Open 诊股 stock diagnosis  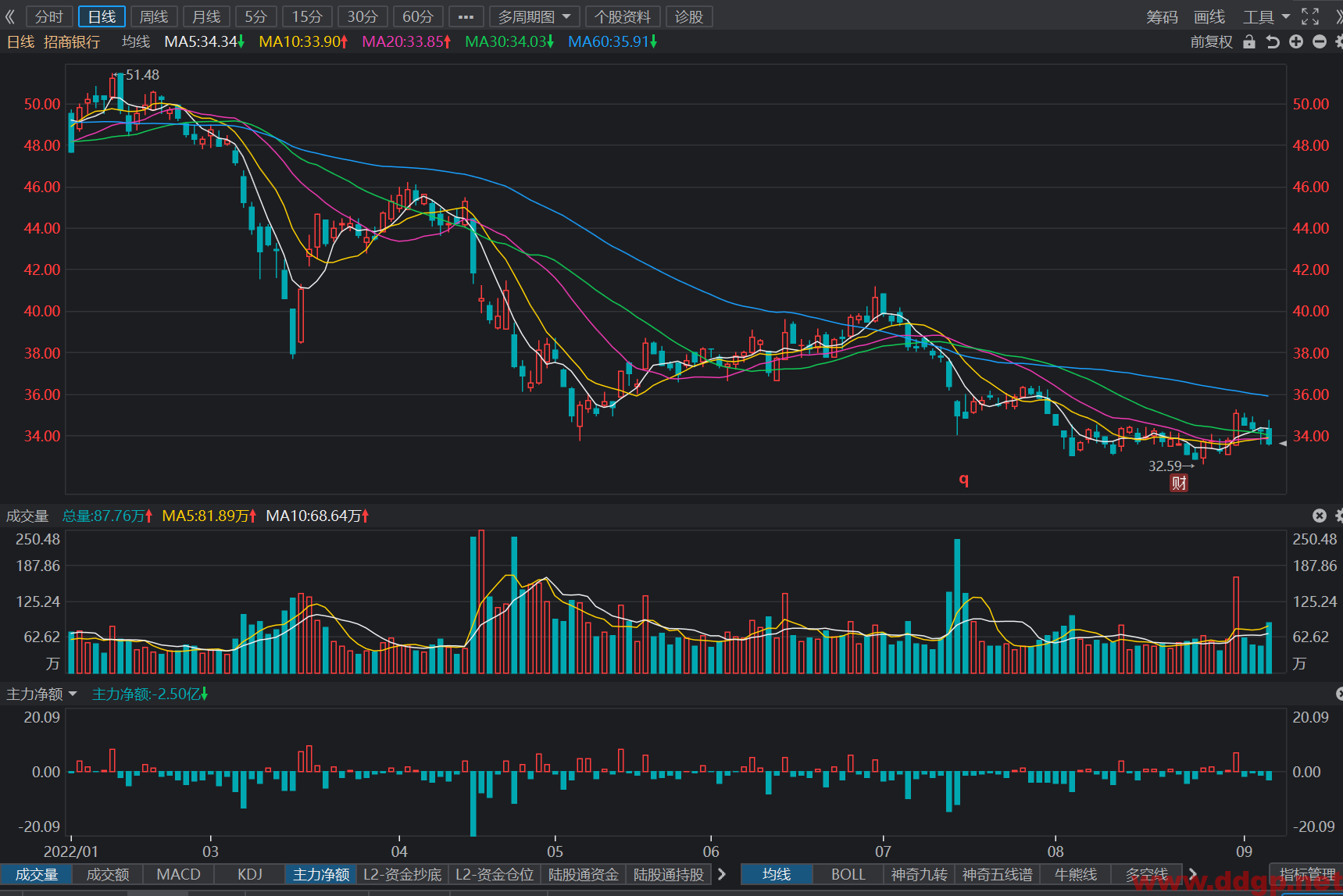(689, 16)
